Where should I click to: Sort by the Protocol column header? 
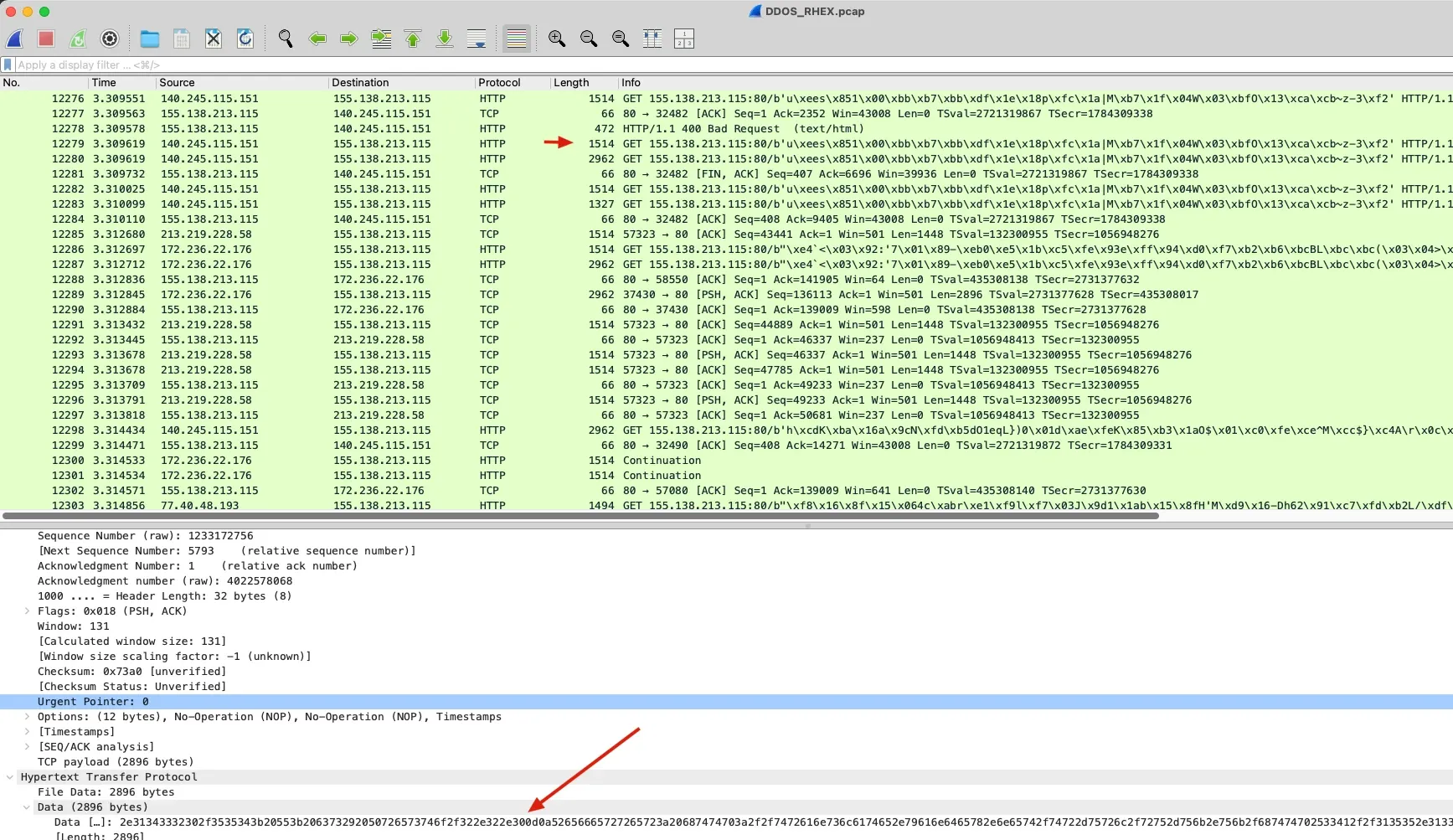point(512,83)
